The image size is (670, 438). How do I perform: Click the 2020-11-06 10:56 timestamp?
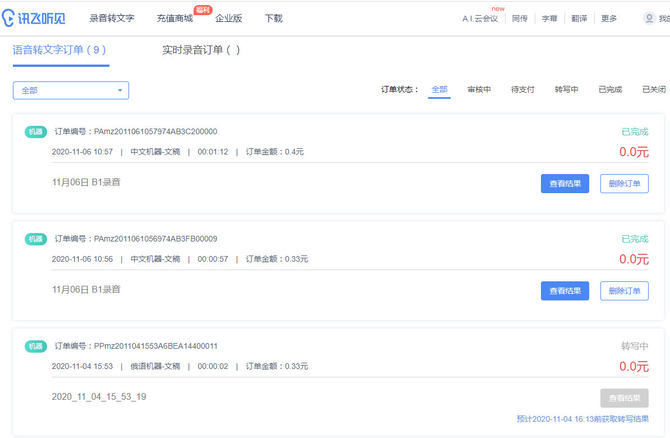(82, 259)
